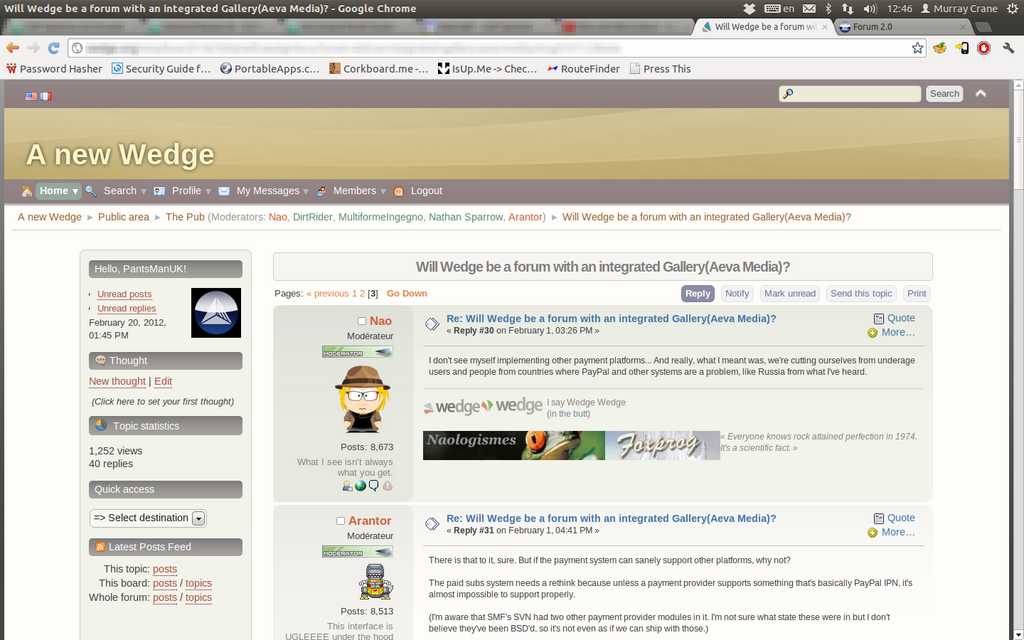Open the system volume indicator in top panel

pyautogui.click(x=869, y=8)
